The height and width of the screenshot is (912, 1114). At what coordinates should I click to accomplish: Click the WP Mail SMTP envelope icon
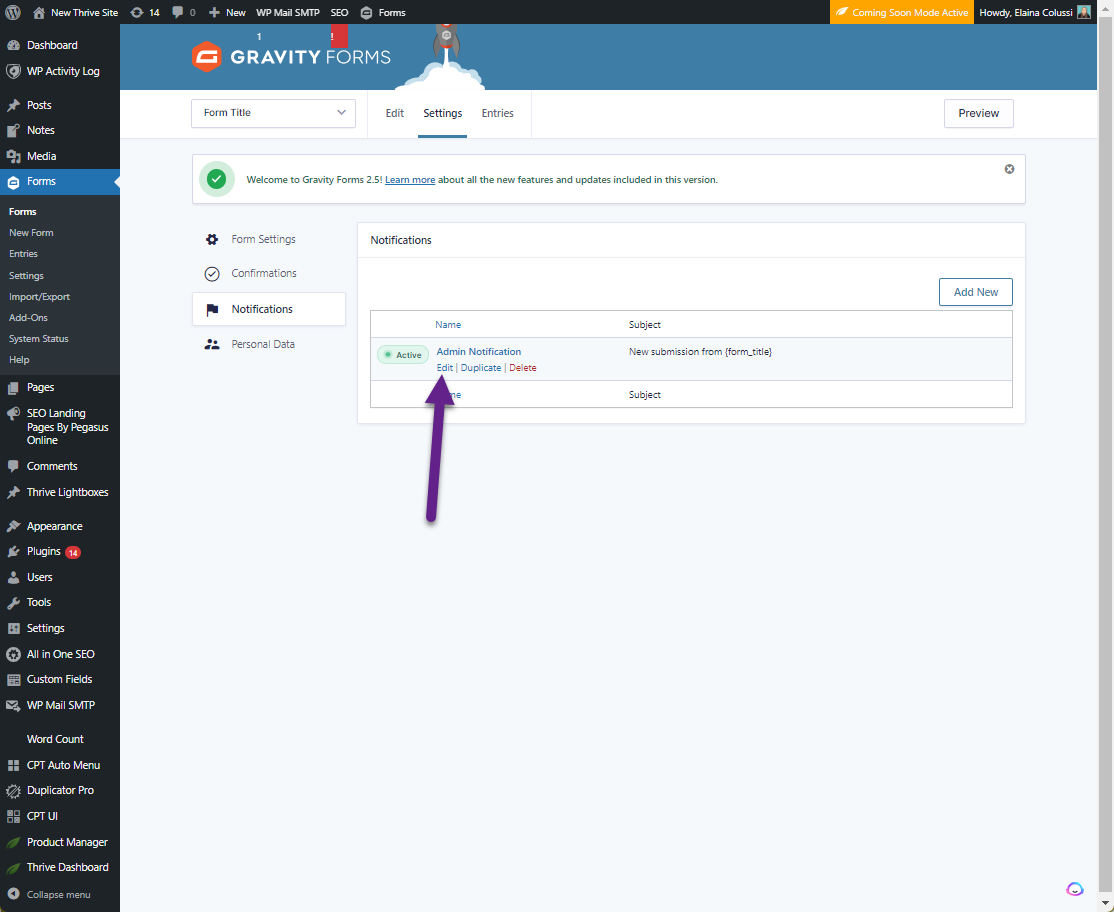[x=13, y=705]
